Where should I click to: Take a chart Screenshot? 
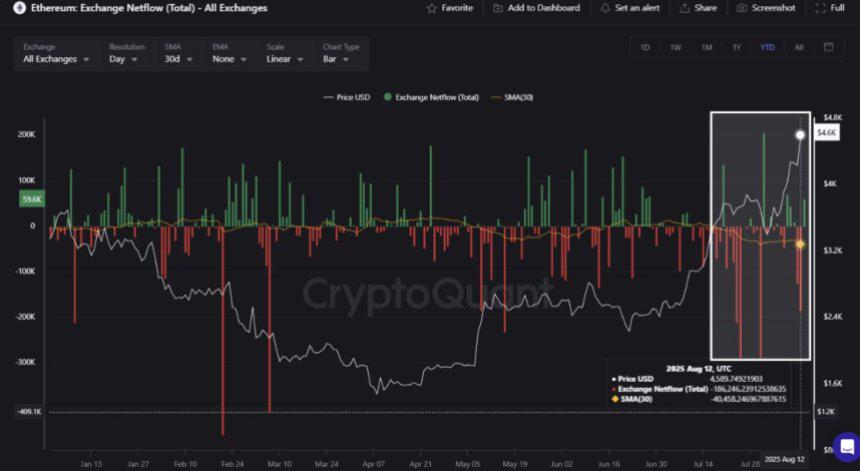click(x=743, y=8)
